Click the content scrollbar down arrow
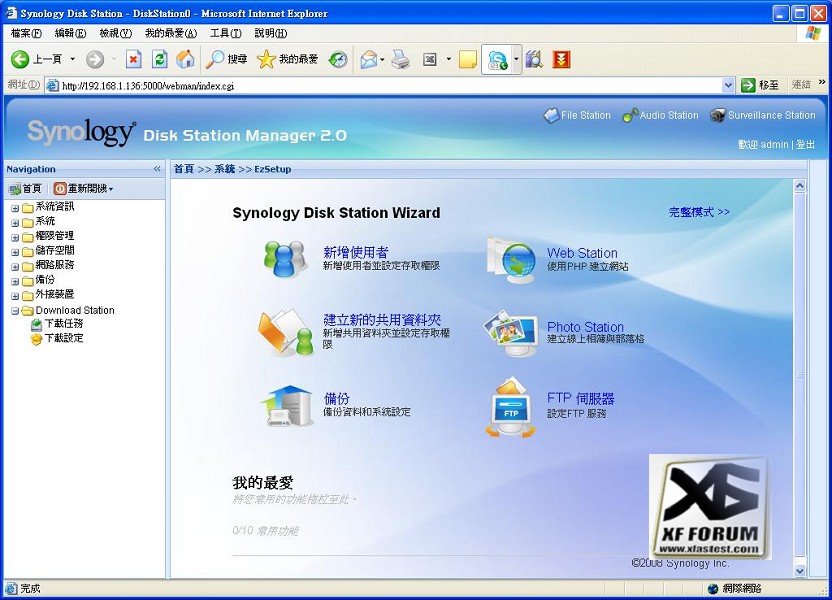 [800, 571]
